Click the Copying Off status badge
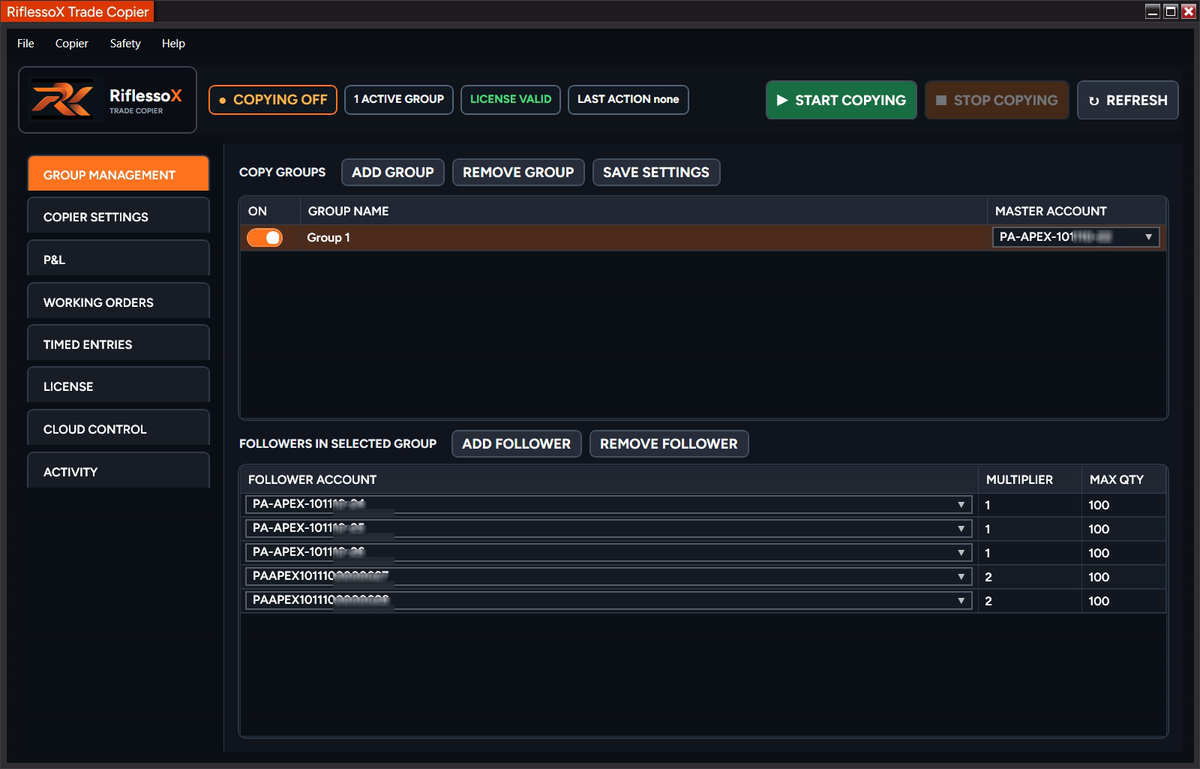 (x=273, y=100)
